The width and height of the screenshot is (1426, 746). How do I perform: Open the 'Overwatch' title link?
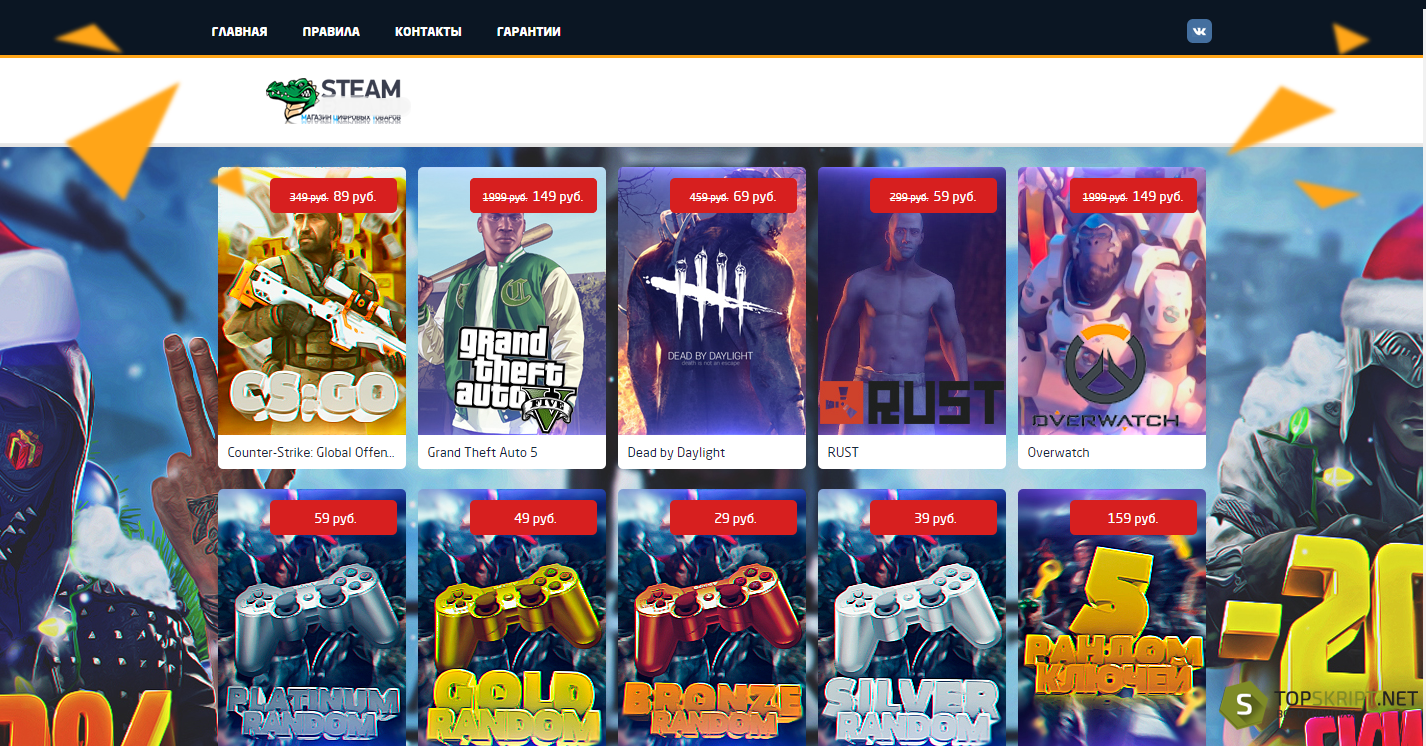click(1058, 452)
